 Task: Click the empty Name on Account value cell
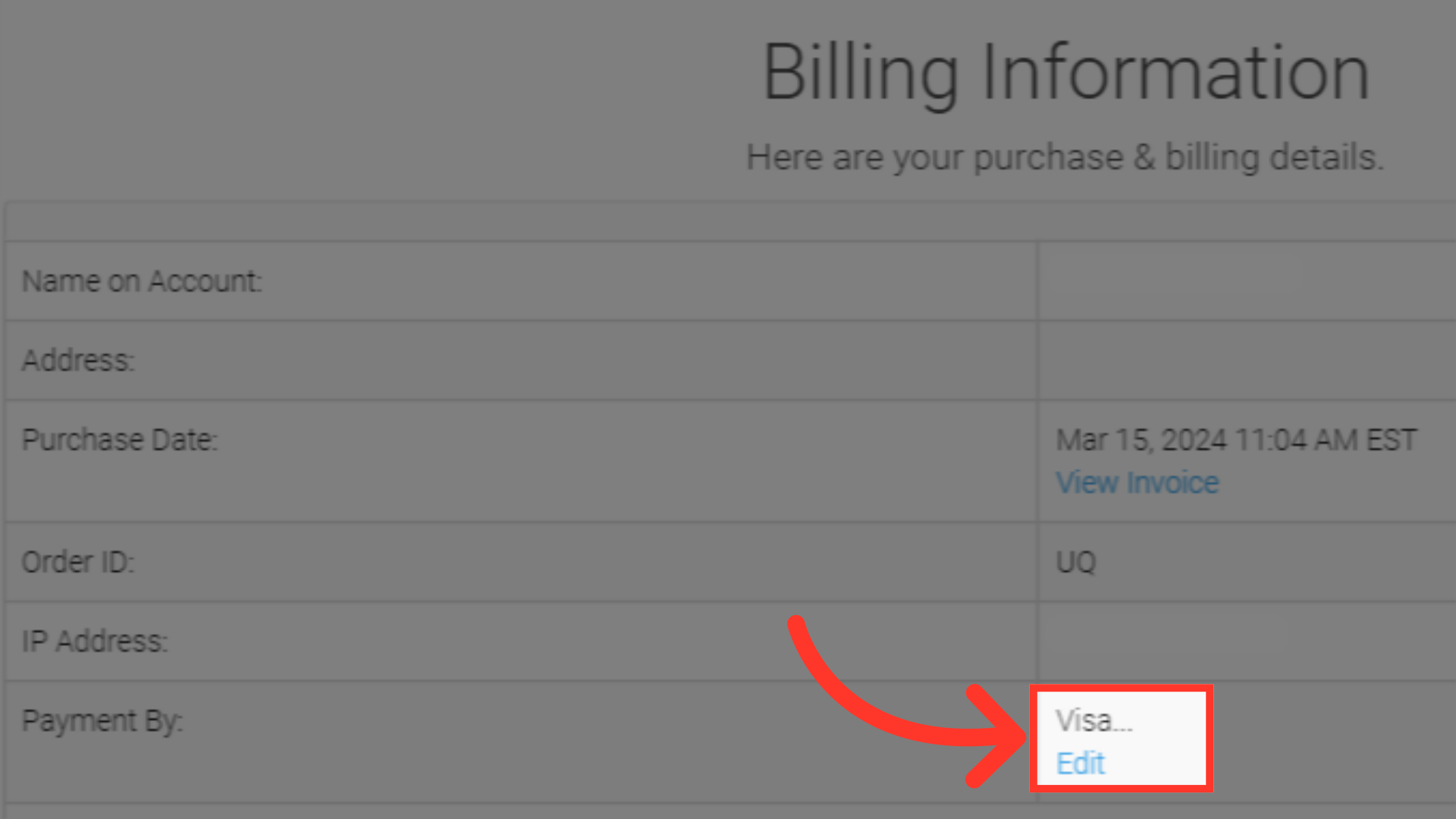pos(1247,281)
